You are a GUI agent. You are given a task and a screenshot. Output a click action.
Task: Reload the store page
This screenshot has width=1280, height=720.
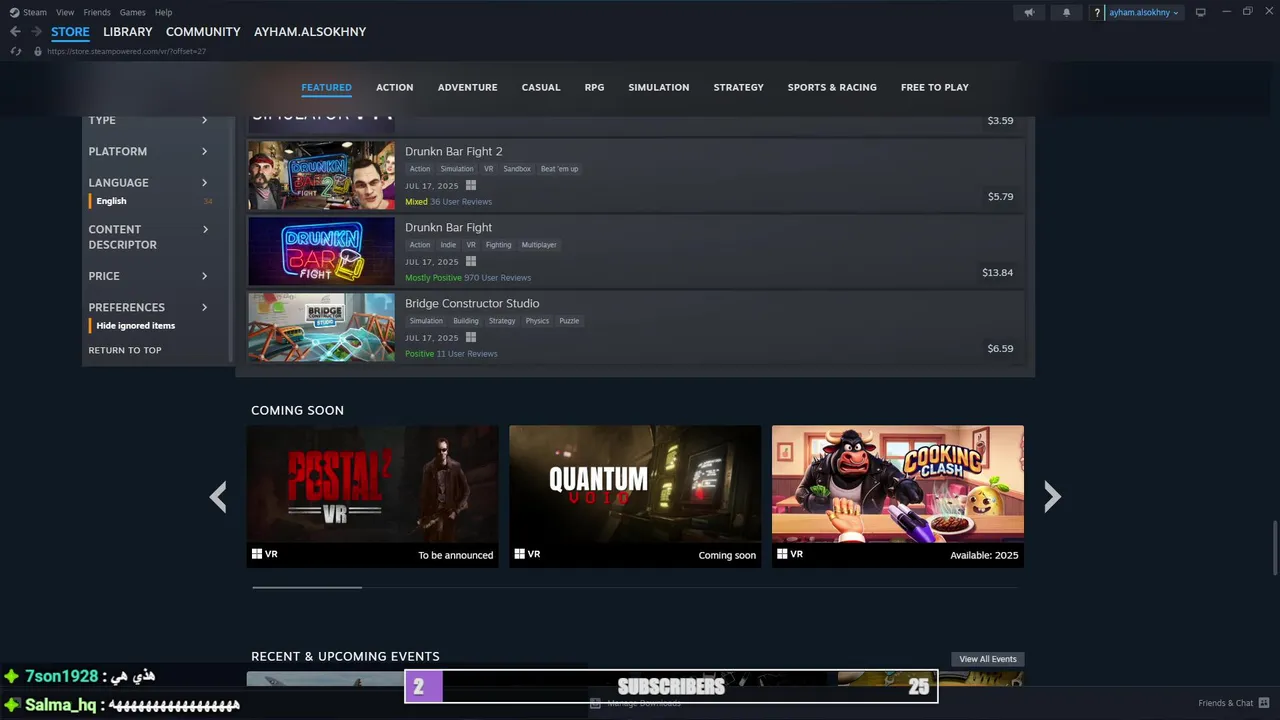pyautogui.click(x=15, y=51)
